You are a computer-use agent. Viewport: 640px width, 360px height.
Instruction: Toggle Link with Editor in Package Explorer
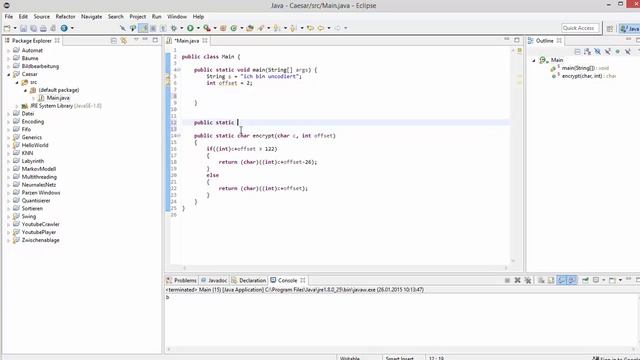(x=124, y=40)
